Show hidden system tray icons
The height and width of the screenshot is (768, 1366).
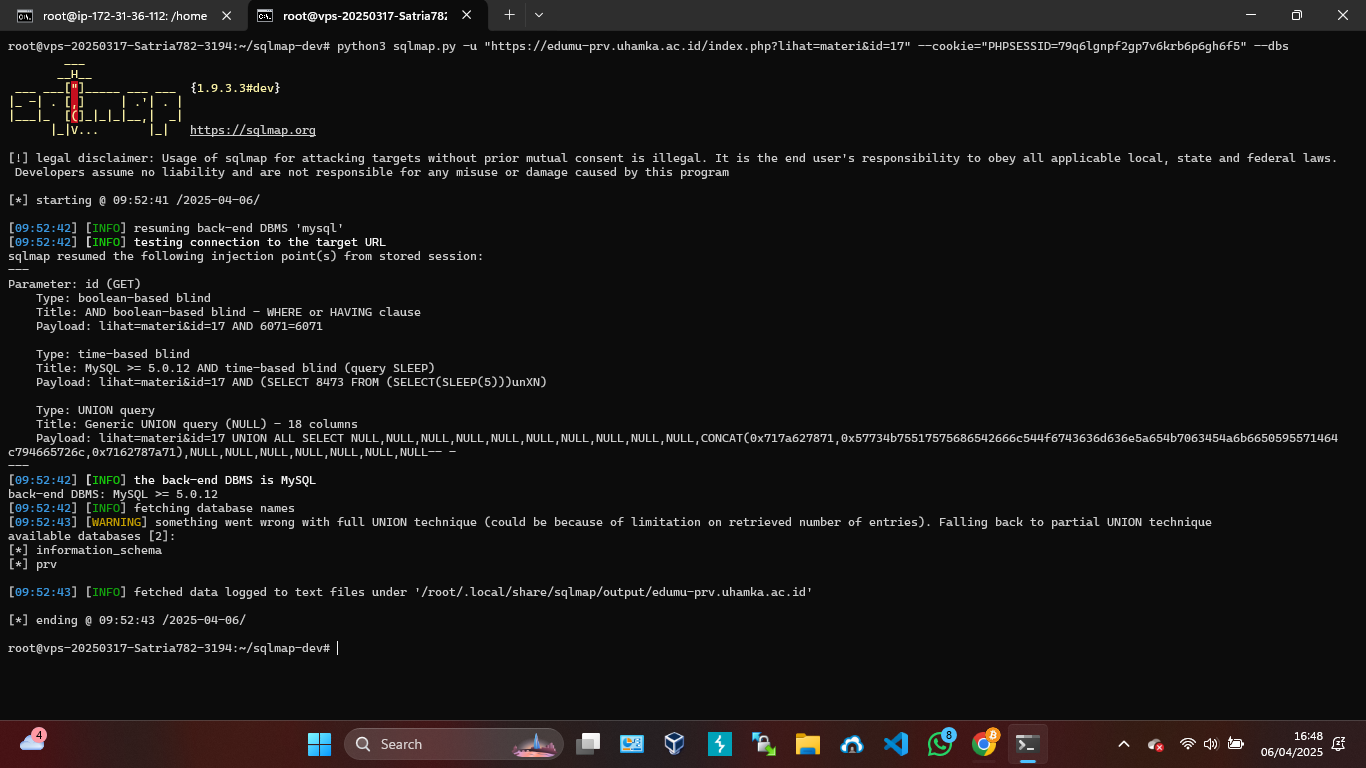pos(1123,744)
